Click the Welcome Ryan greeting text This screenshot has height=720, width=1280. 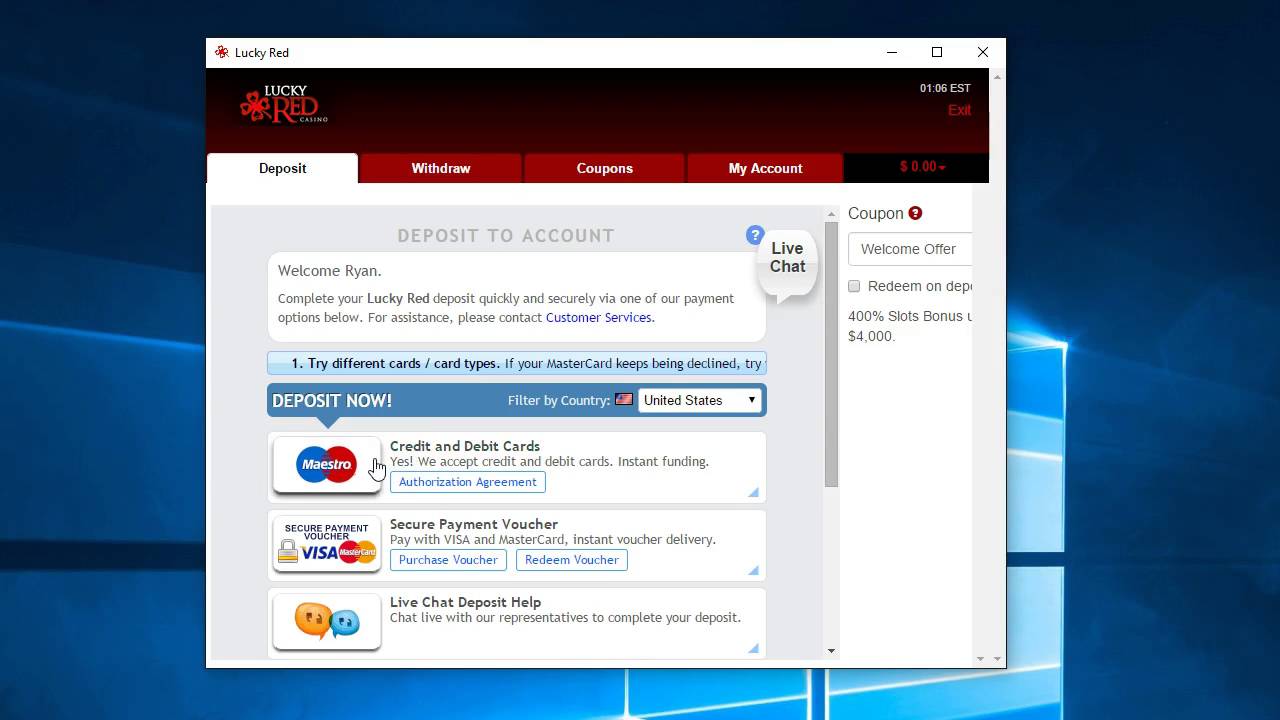tap(330, 271)
